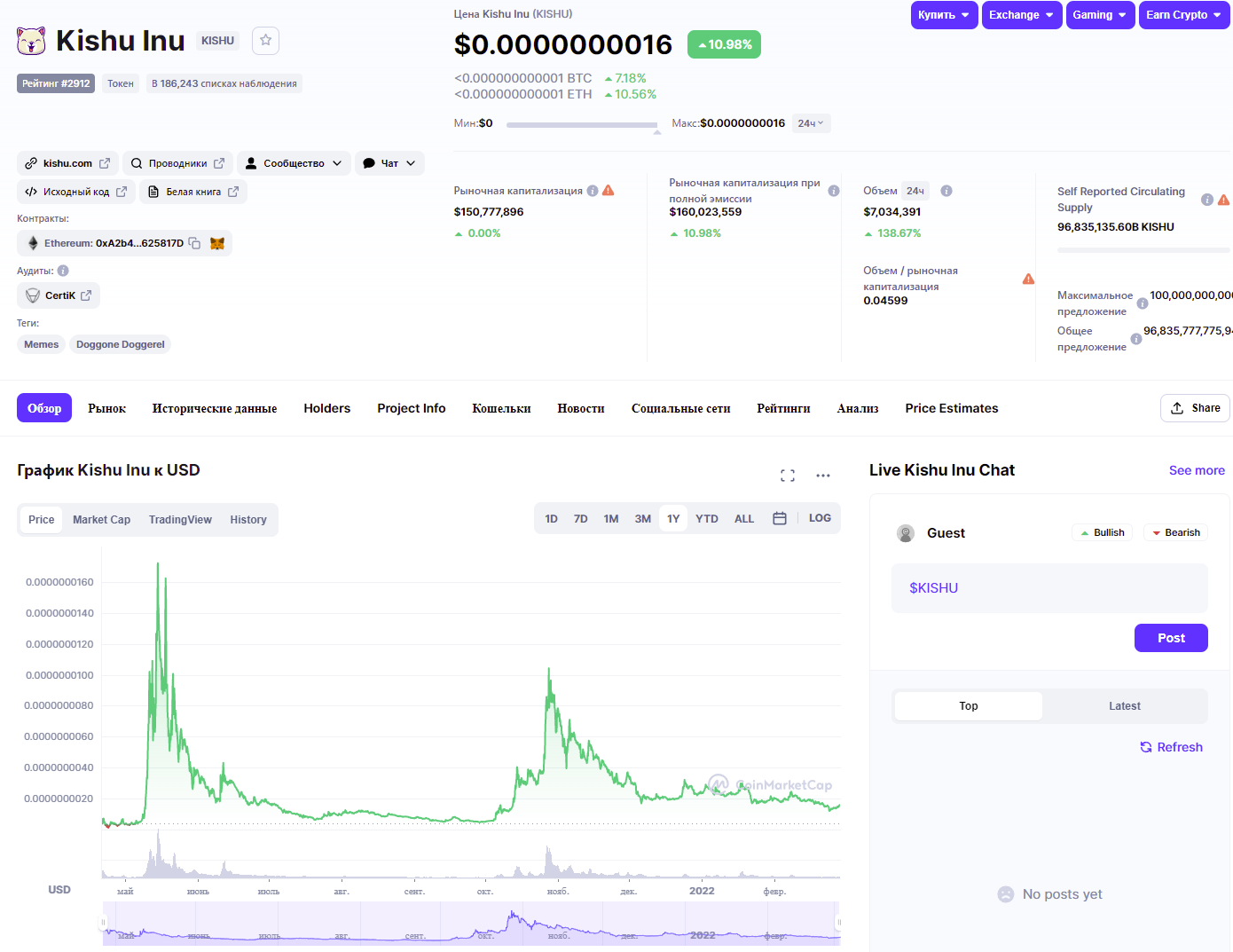Click the $KISHU chat input field
The image size is (1233, 952).
tap(1049, 588)
